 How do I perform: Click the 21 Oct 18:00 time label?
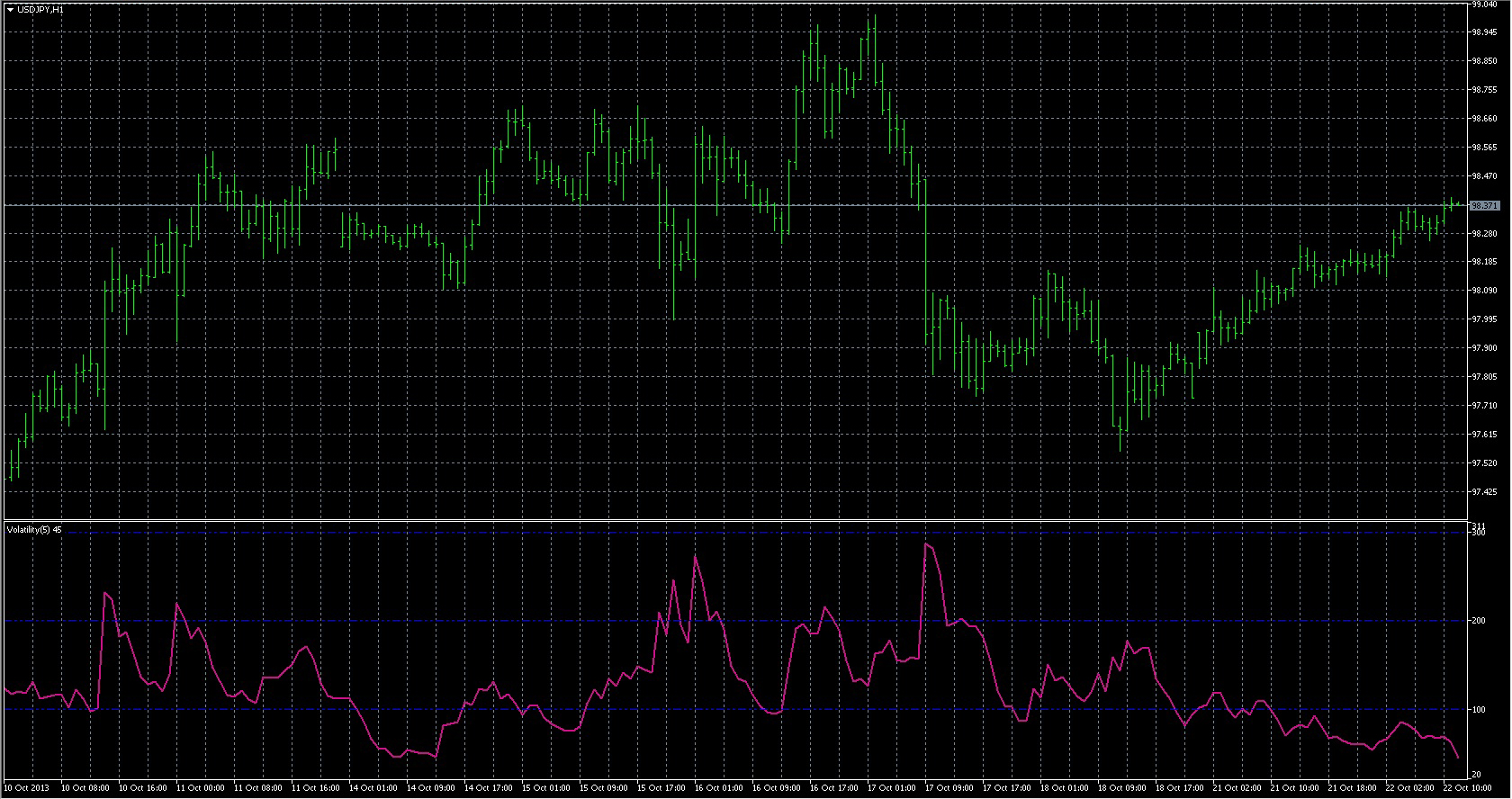click(1353, 788)
